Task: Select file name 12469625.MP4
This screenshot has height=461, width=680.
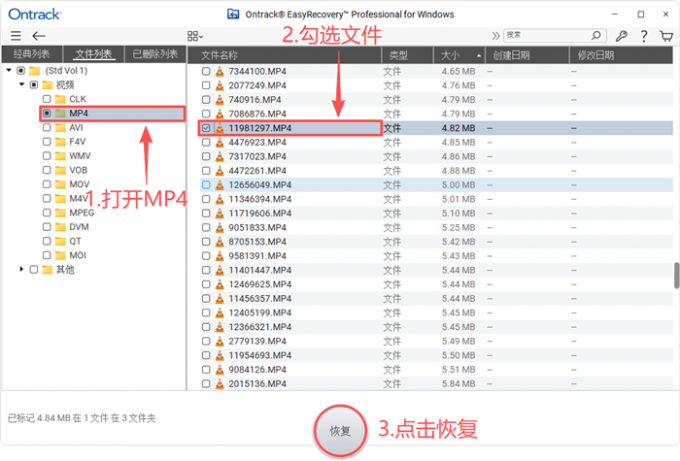Action: (260, 284)
